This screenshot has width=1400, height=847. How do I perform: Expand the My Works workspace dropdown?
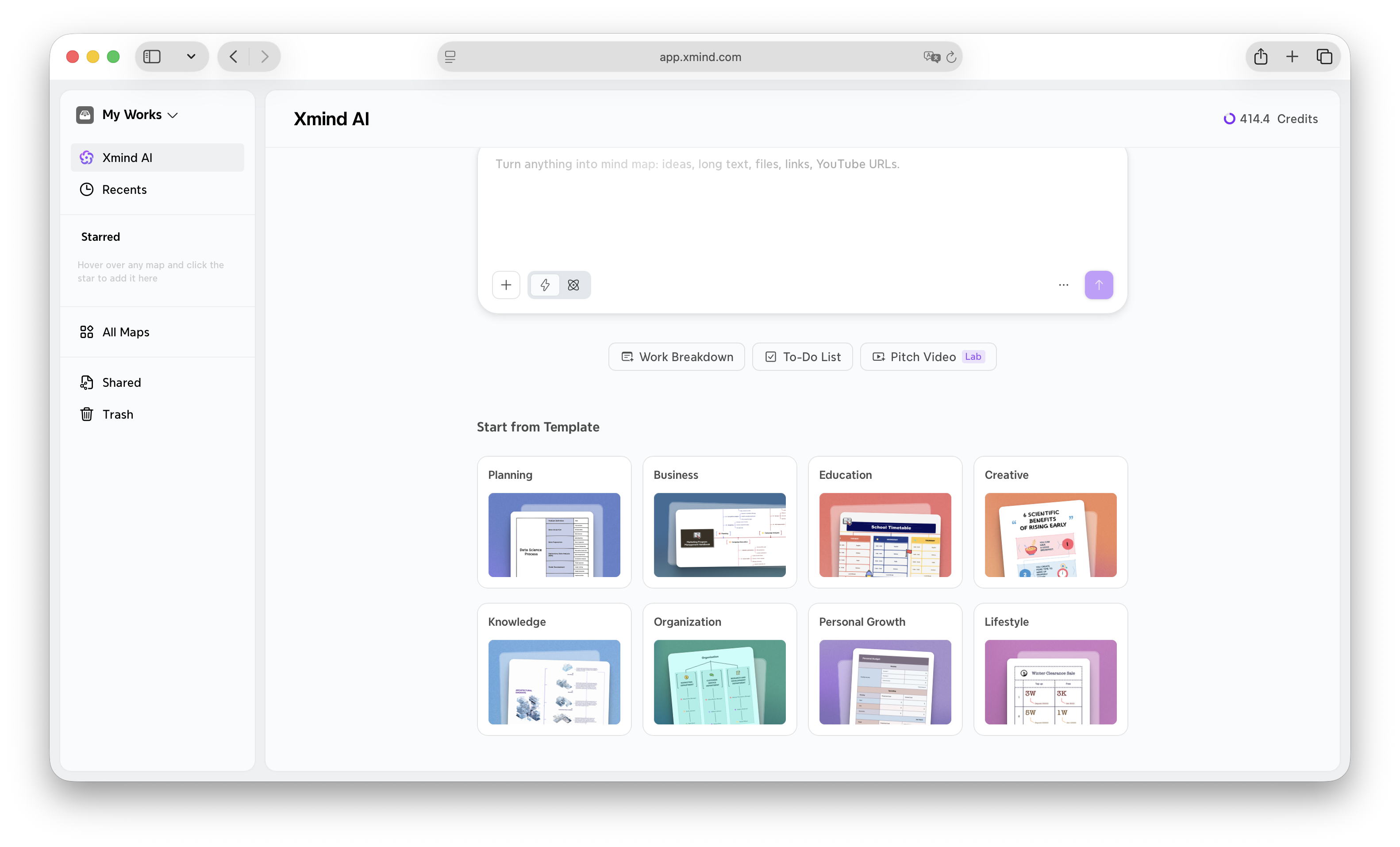pyautogui.click(x=173, y=115)
